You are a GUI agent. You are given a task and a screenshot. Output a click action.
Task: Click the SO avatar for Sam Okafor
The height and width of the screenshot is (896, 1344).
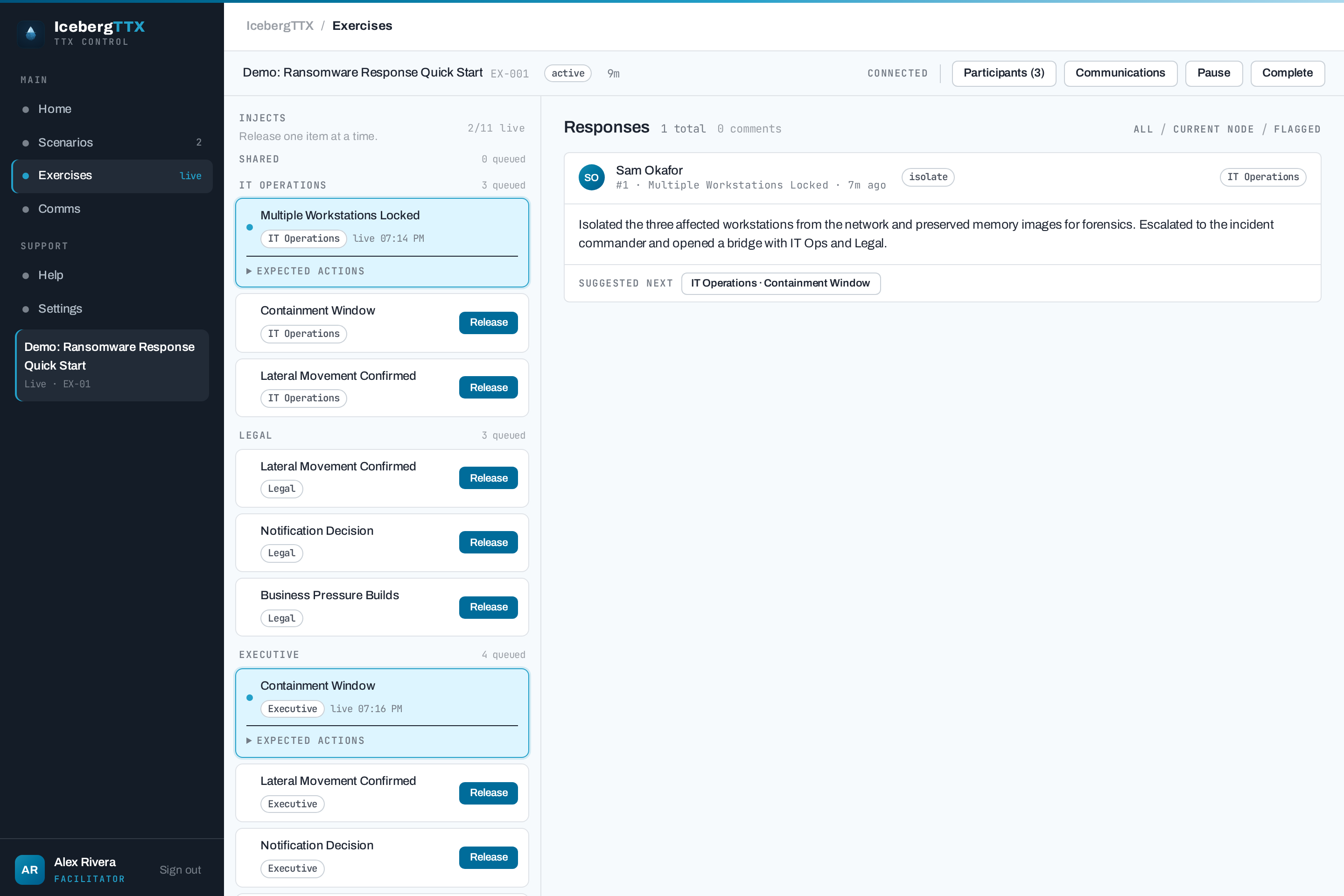pyautogui.click(x=591, y=177)
